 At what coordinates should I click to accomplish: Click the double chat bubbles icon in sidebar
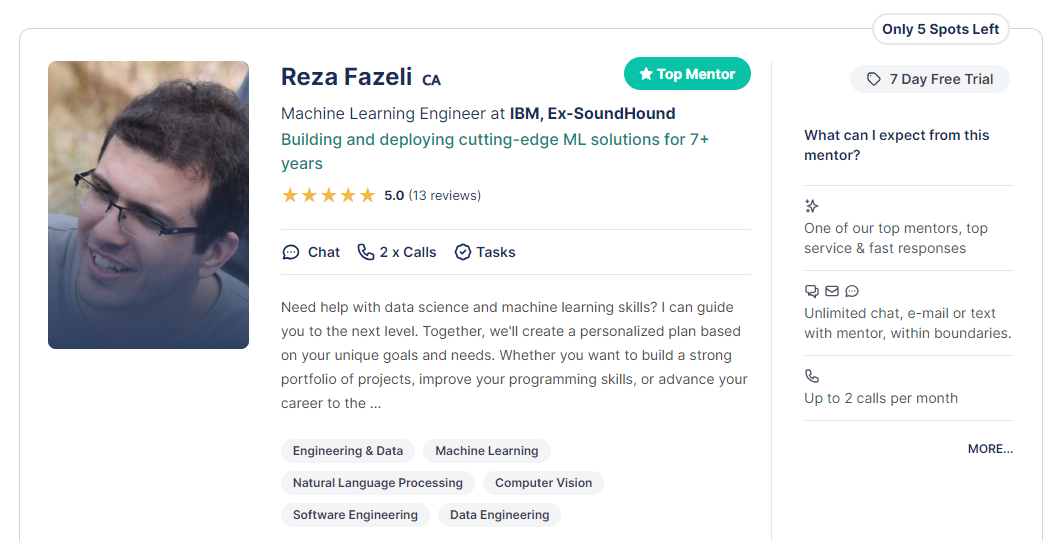pos(811,291)
